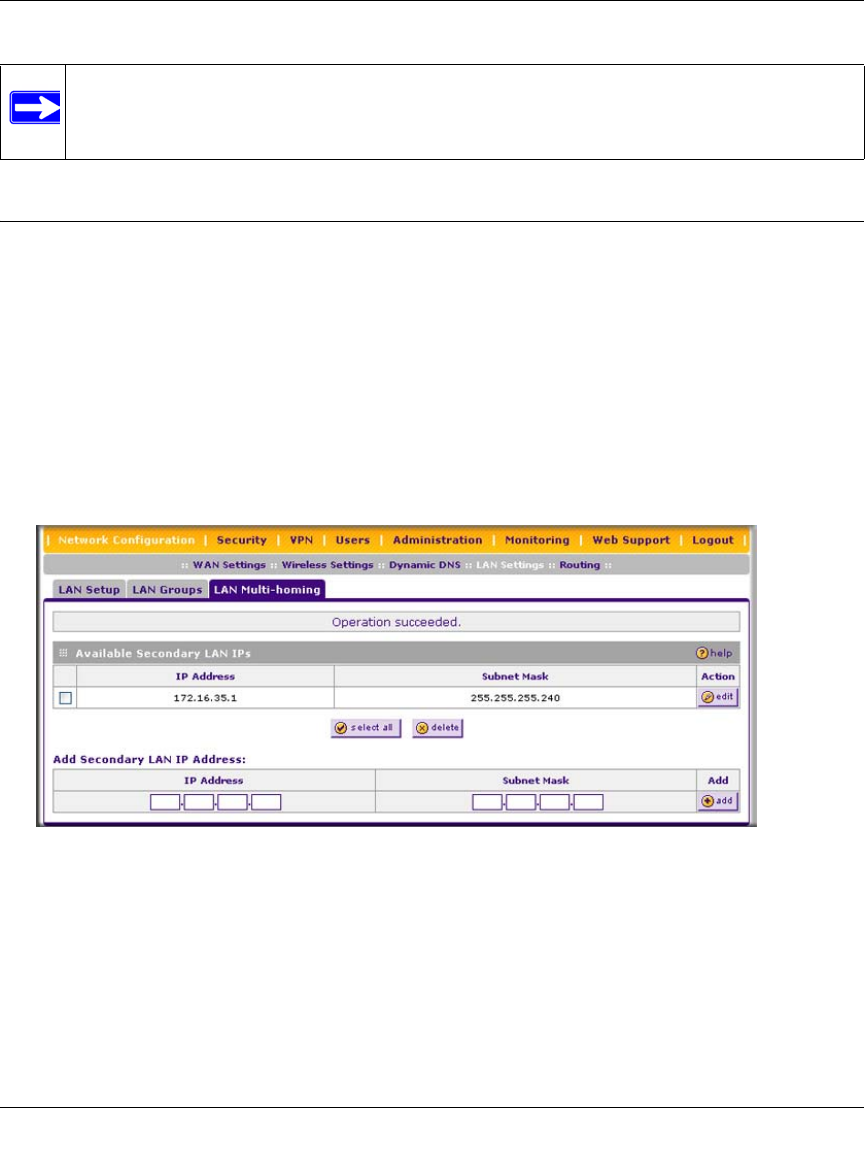Screen dimensions: 865x1170
Task: Click the select all button
Action: click(366, 728)
